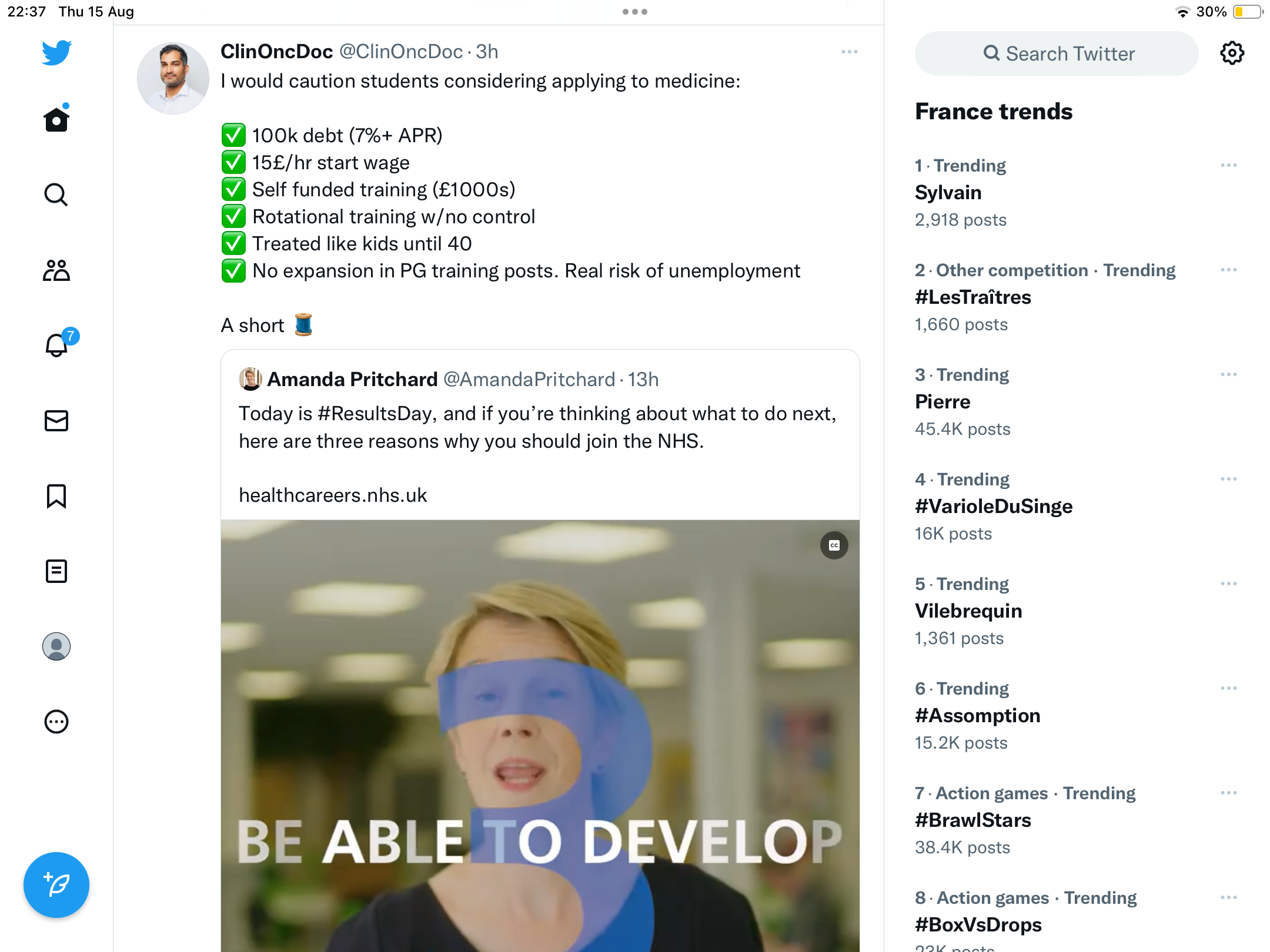The height and width of the screenshot is (952, 1270).
Task: Compose a new tweet with the feather button
Action: coord(56,885)
